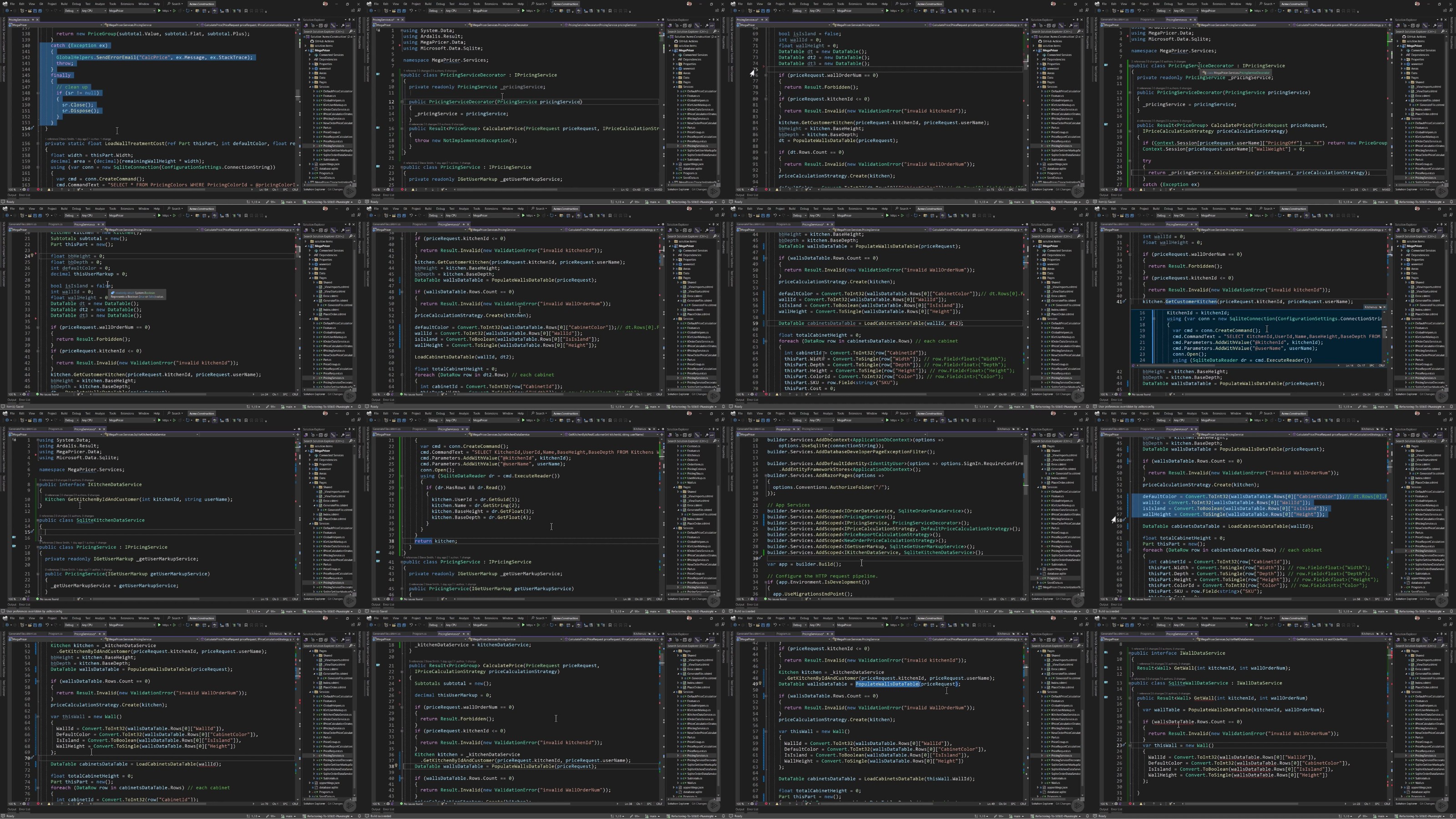Click Hot Reload icon in builder.Services window toolbar
The image size is (1456, 819).
point(908,420)
